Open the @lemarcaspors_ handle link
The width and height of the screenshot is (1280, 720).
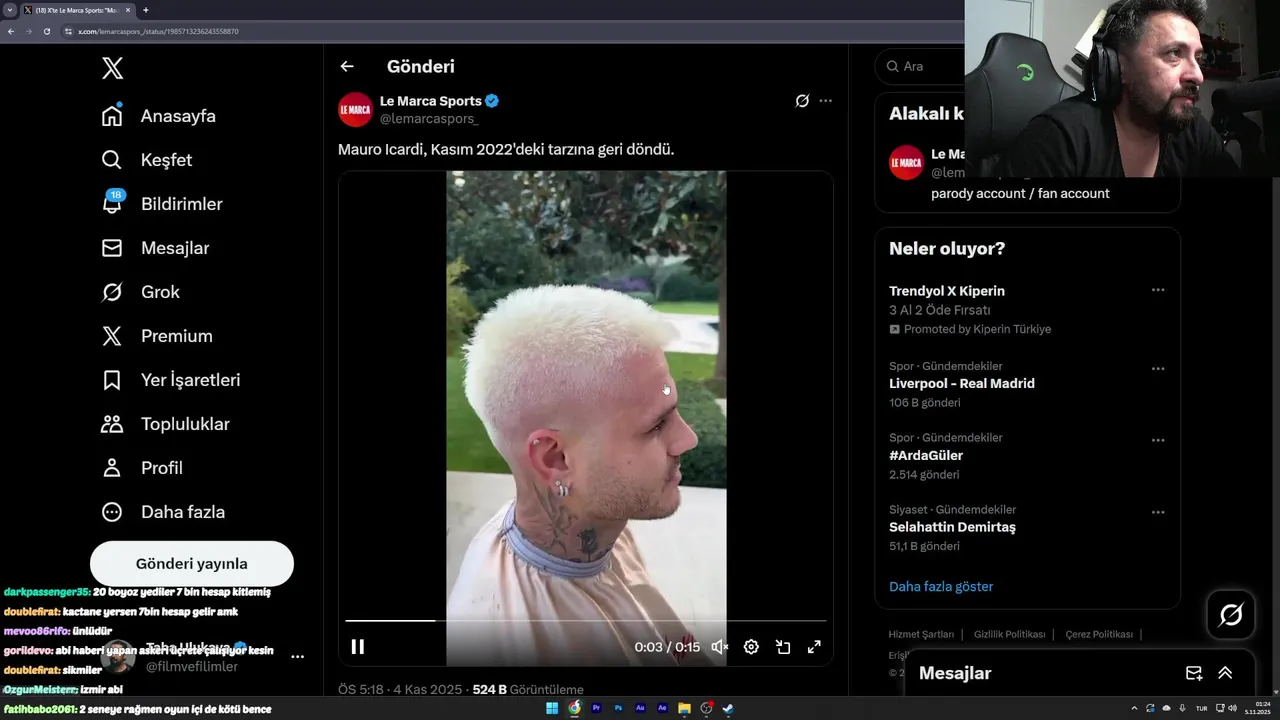429,119
